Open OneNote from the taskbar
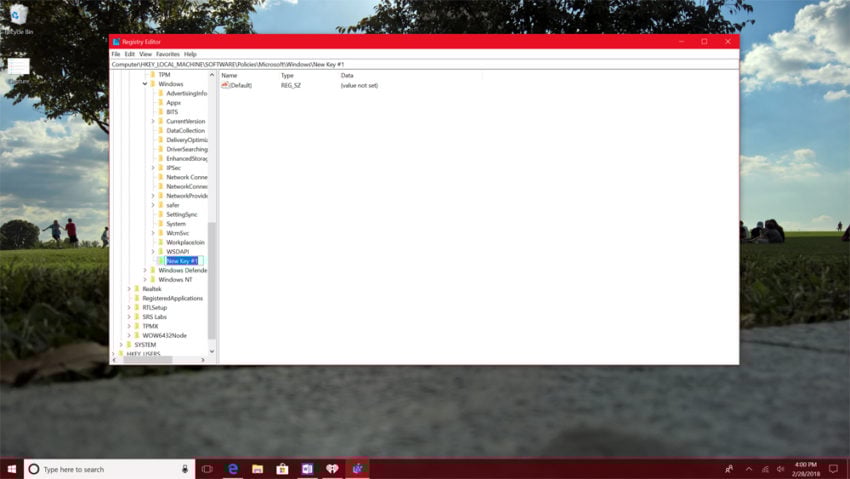This screenshot has width=850, height=479. point(307,469)
